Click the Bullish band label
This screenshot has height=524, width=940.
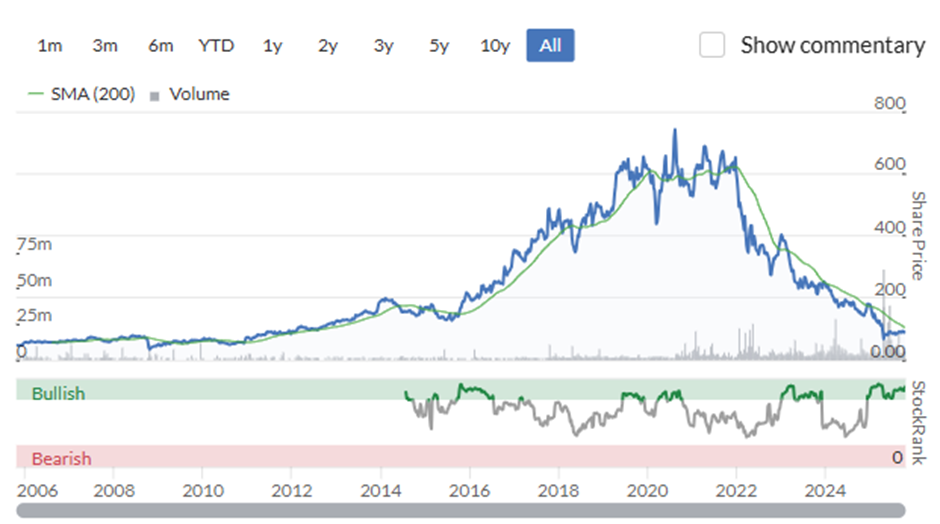(x=58, y=393)
